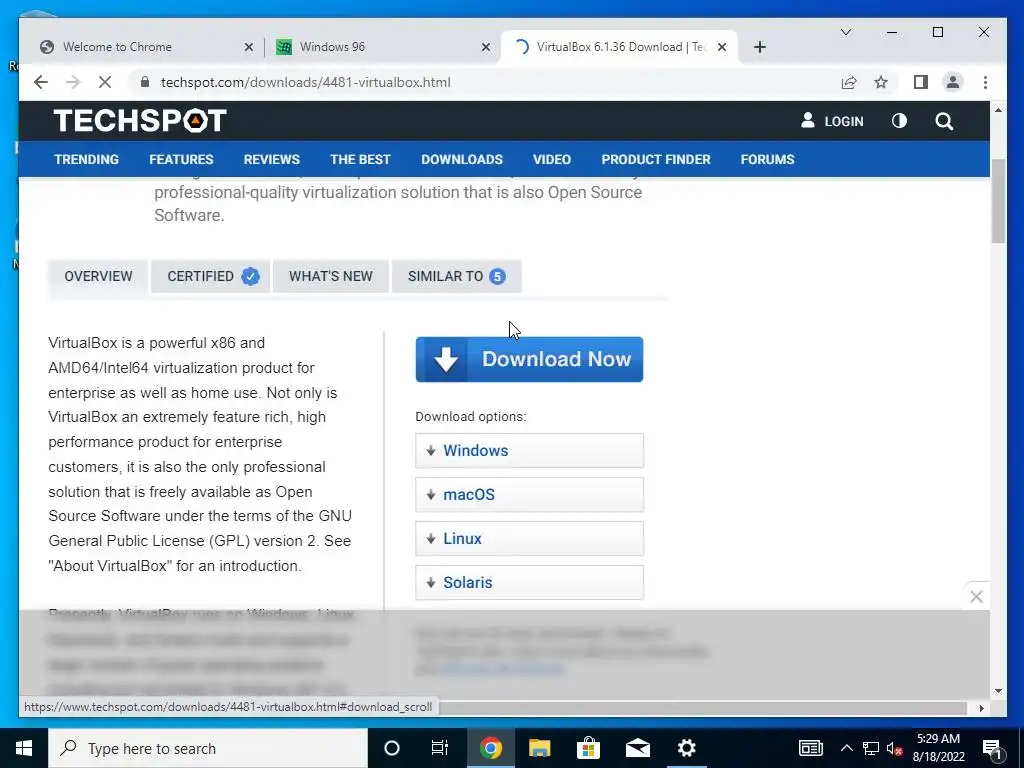
Task: Open the VIDEO nav item
Action: tap(552, 159)
